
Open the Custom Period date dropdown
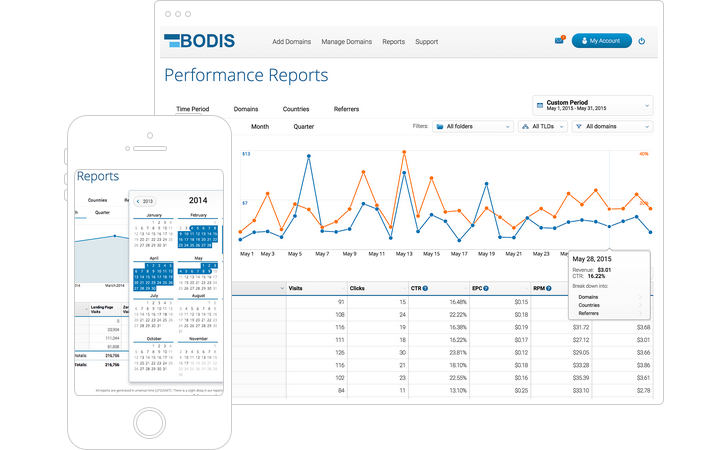[x=592, y=105]
